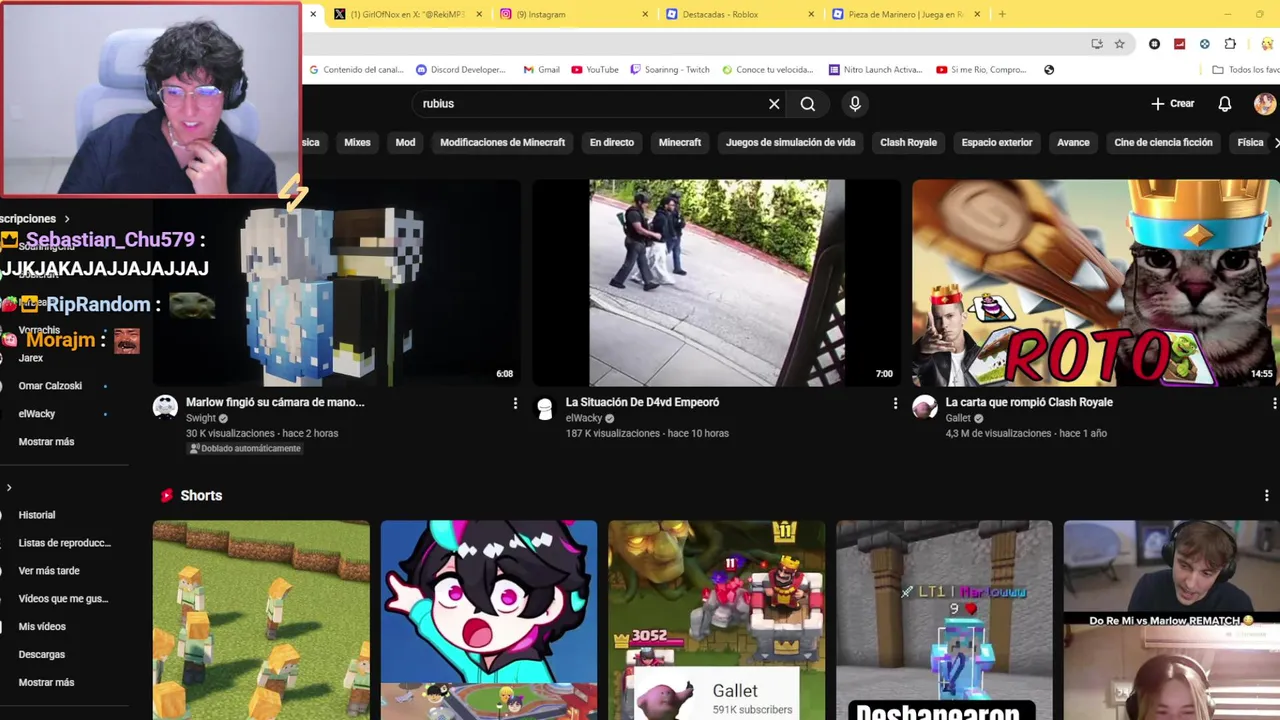Select Cine de ciencia ficción chip

pyautogui.click(x=1163, y=142)
